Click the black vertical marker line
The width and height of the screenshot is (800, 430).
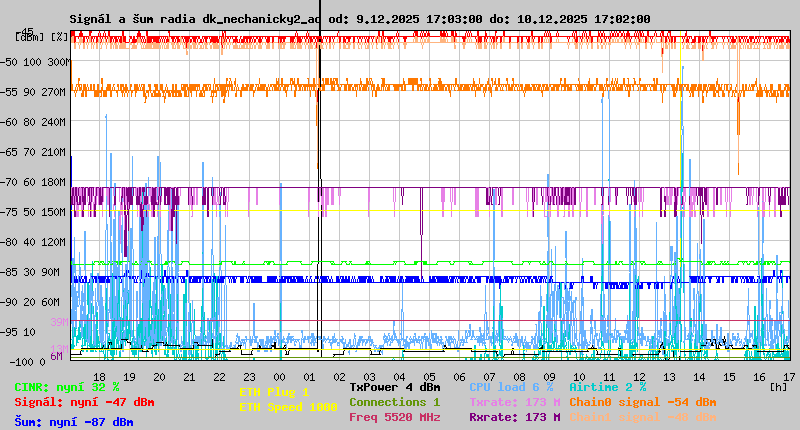(x=319, y=200)
